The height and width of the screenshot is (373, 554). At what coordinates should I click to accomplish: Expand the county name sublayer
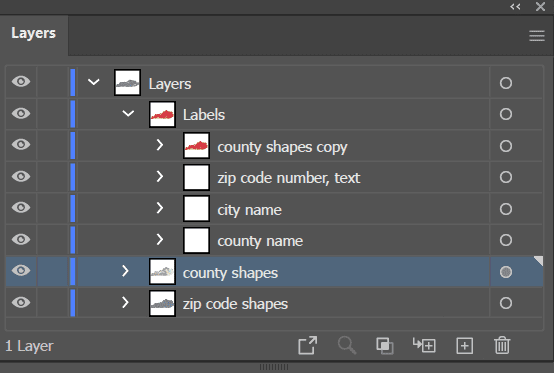[x=160, y=239]
